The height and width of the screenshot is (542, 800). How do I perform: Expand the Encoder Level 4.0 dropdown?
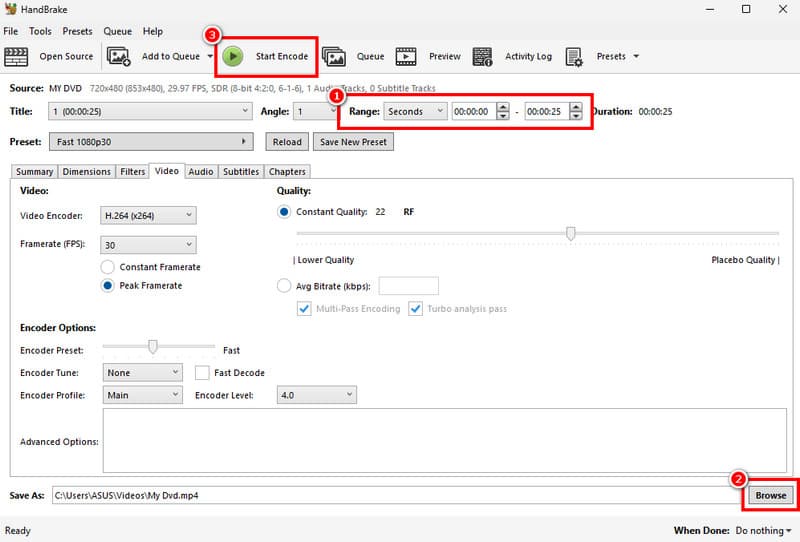(x=316, y=395)
